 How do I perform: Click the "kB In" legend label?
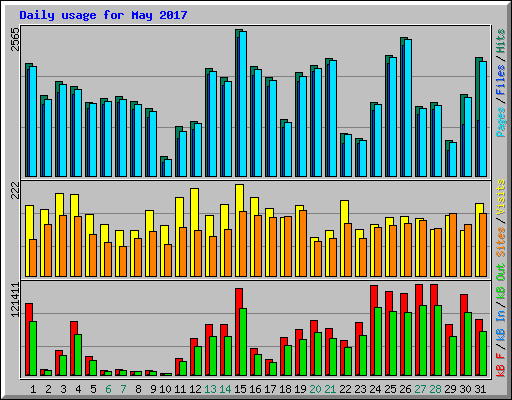[500, 326]
